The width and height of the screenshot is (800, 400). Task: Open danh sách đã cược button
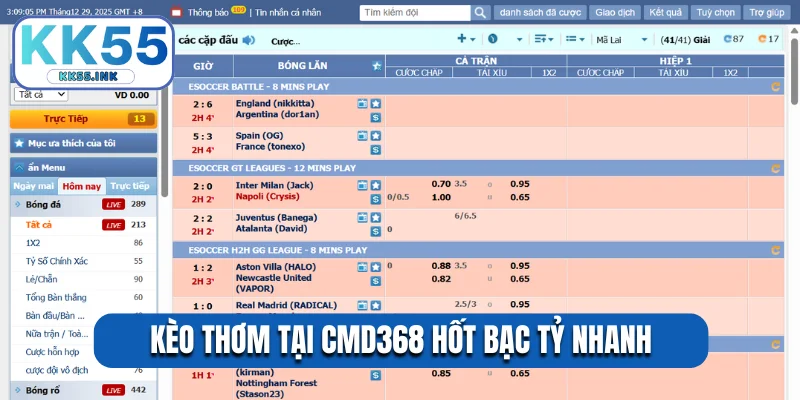pos(540,13)
